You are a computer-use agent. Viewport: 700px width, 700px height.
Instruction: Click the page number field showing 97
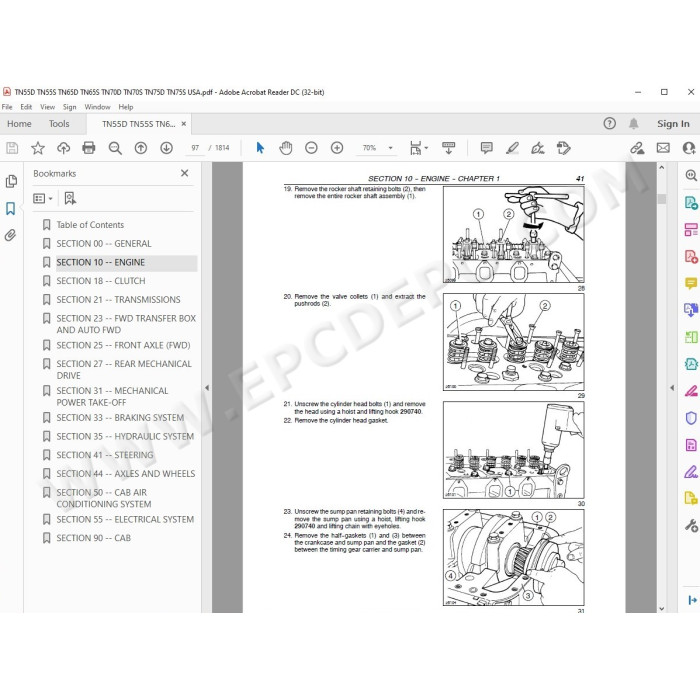(195, 148)
